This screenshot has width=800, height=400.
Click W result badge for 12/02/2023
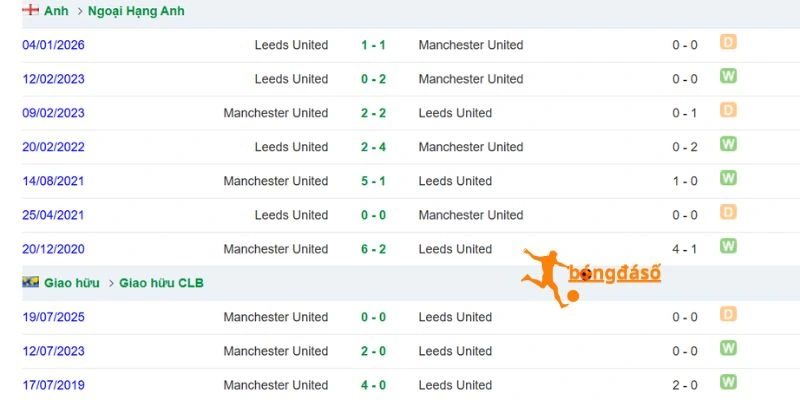[x=728, y=76]
